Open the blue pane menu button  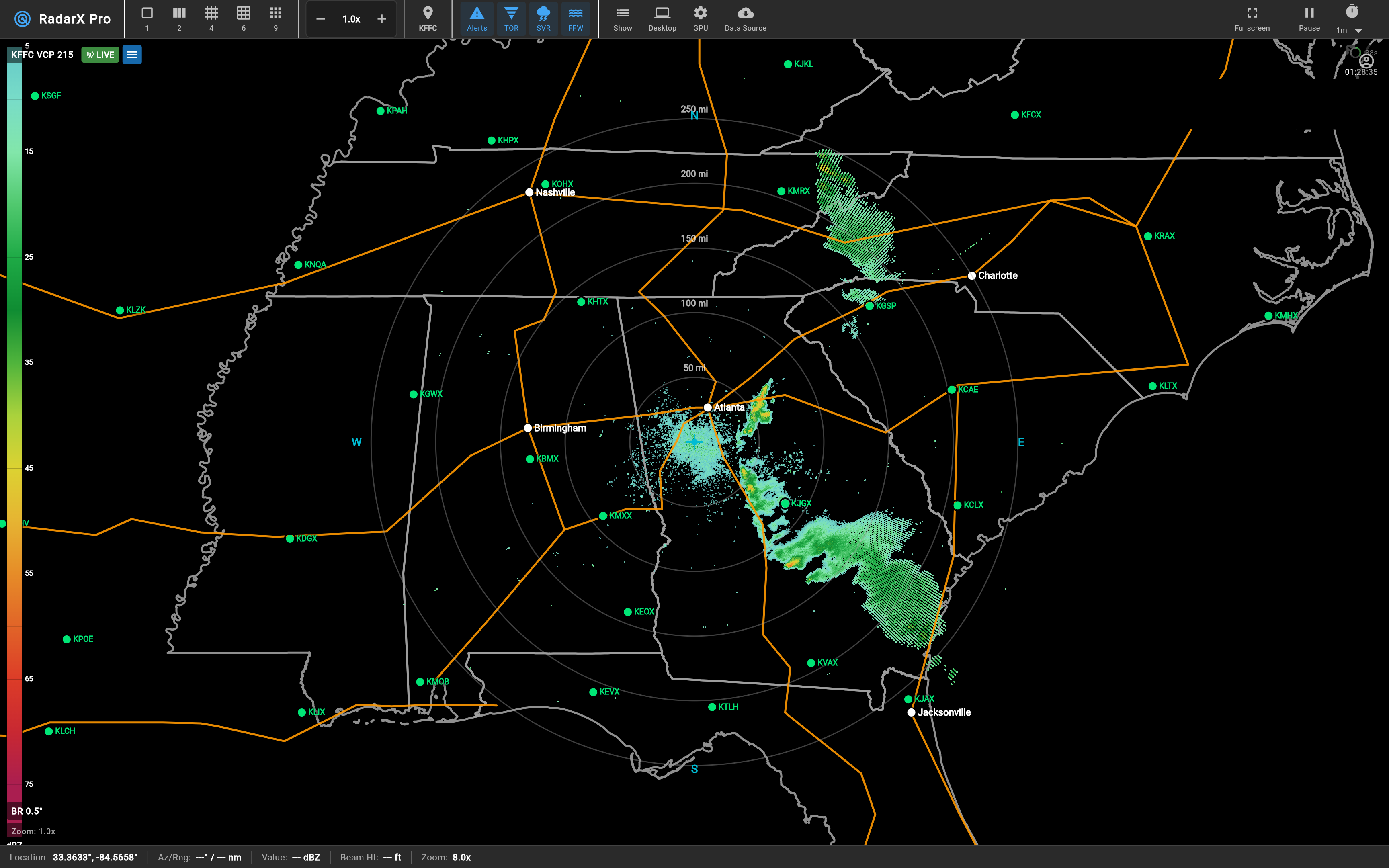pyautogui.click(x=132, y=55)
